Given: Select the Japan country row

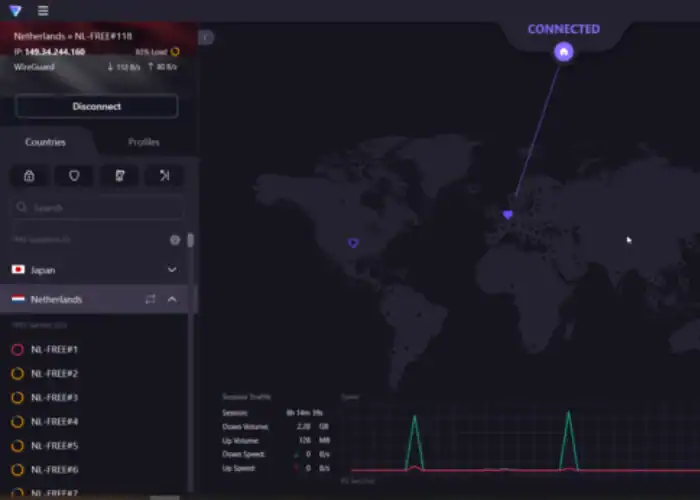Looking at the screenshot, I should pos(94,270).
